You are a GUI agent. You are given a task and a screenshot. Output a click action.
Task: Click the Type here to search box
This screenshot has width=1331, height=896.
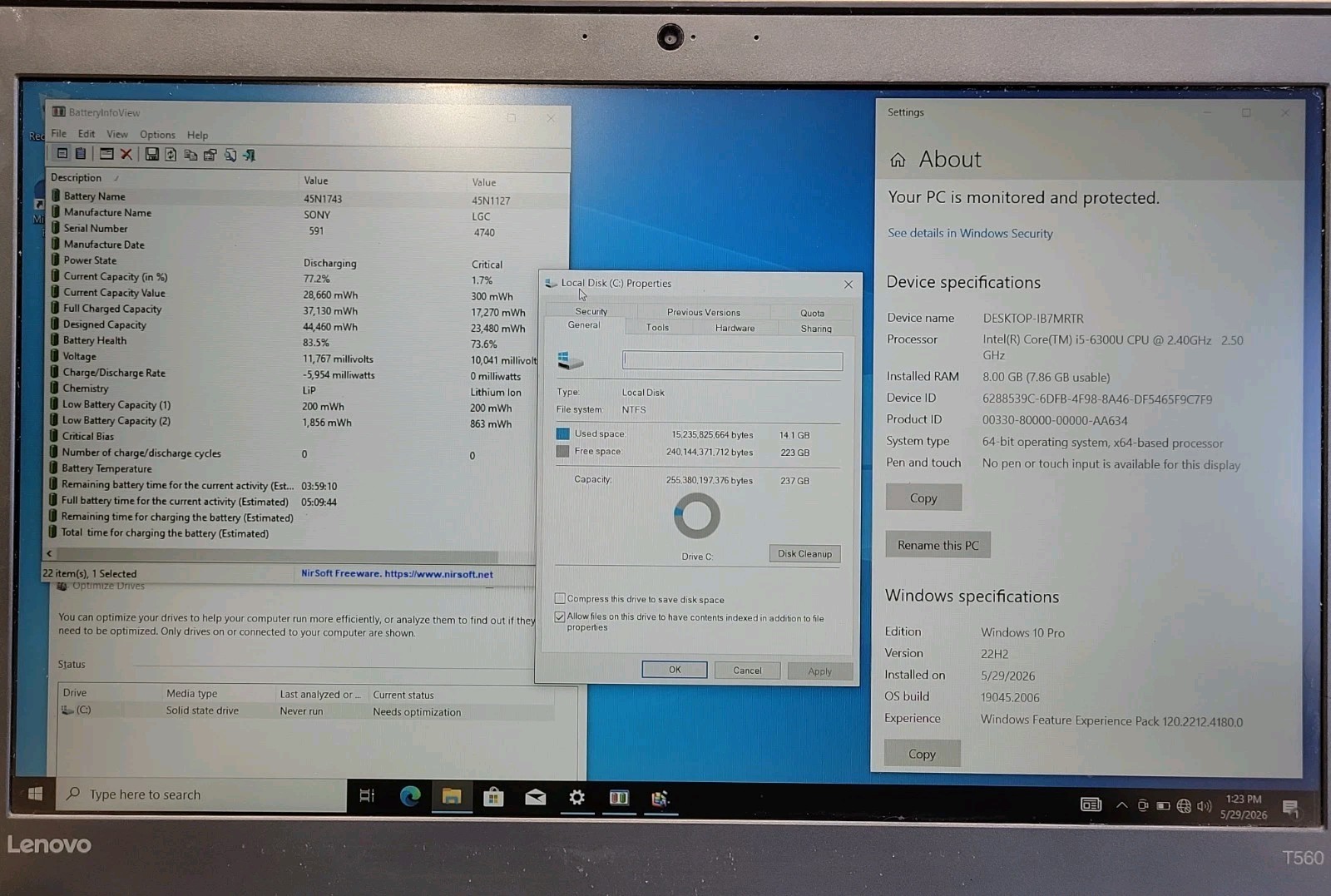(200, 795)
